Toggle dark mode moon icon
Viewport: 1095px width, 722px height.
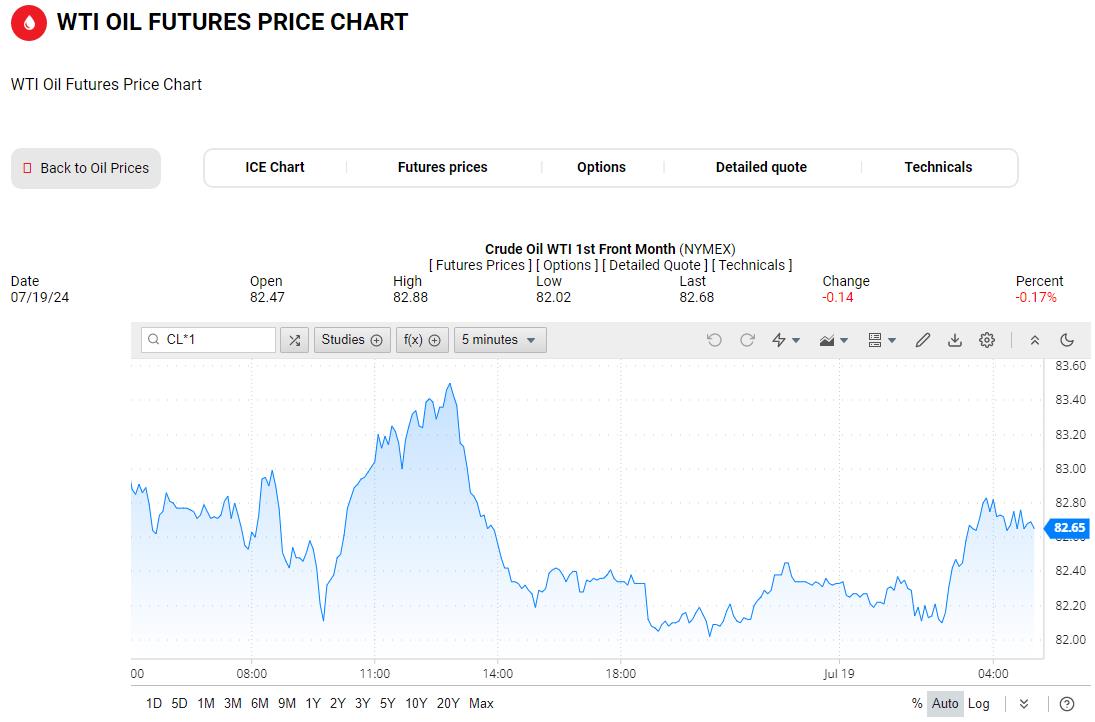(1067, 340)
